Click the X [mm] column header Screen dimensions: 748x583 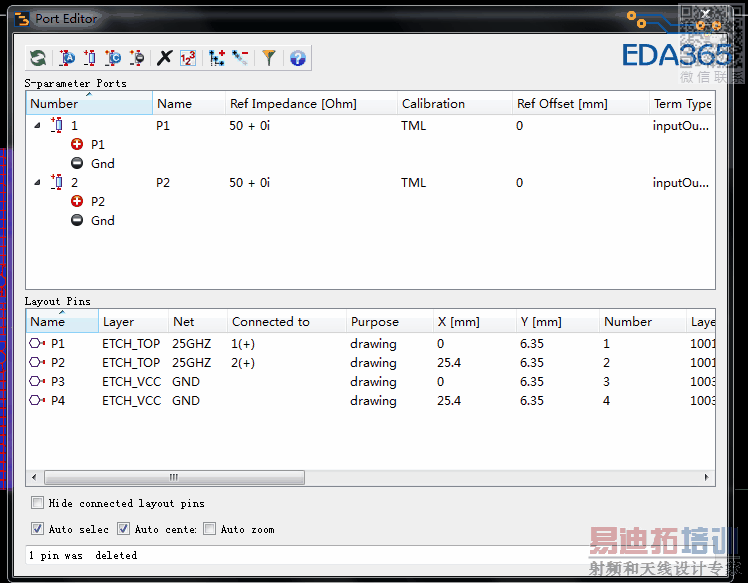[x=475, y=322]
